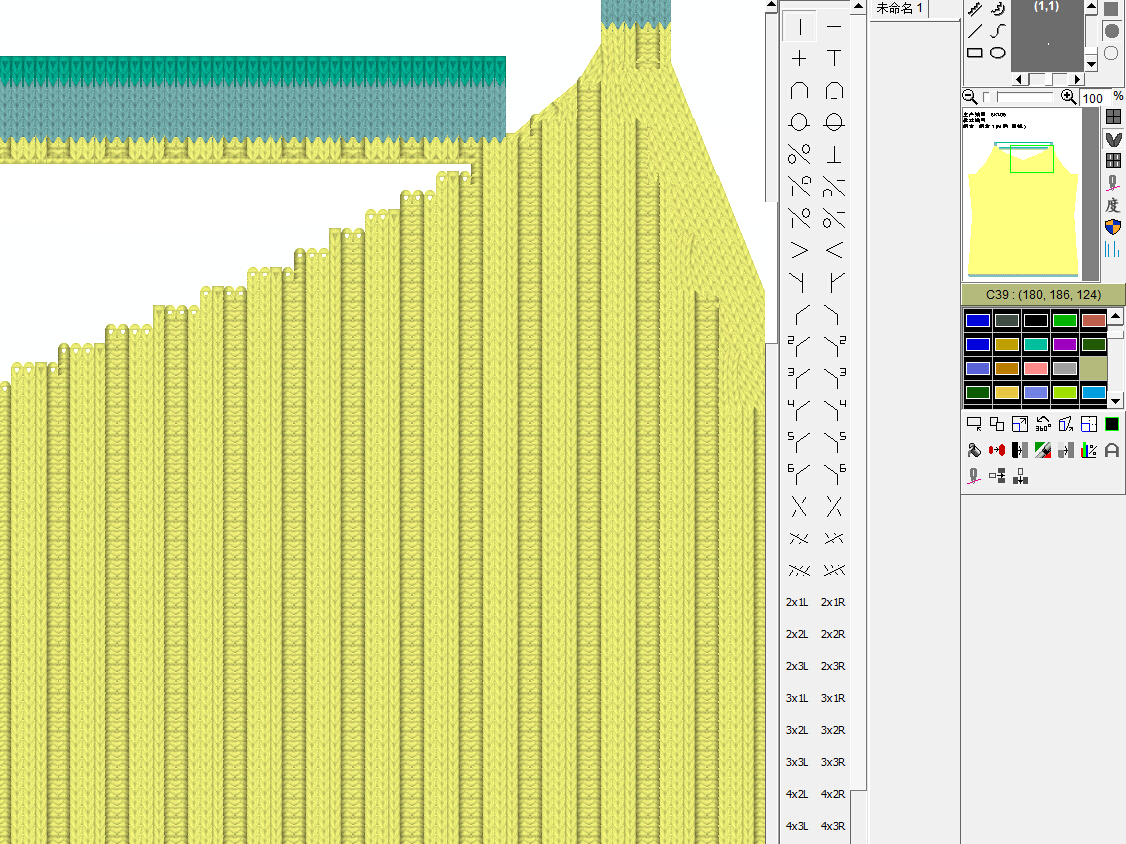The width and height of the screenshot is (1126, 844).
Task: Select the circle-with-line tuck symbol
Action: pyautogui.click(x=834, y=123)
